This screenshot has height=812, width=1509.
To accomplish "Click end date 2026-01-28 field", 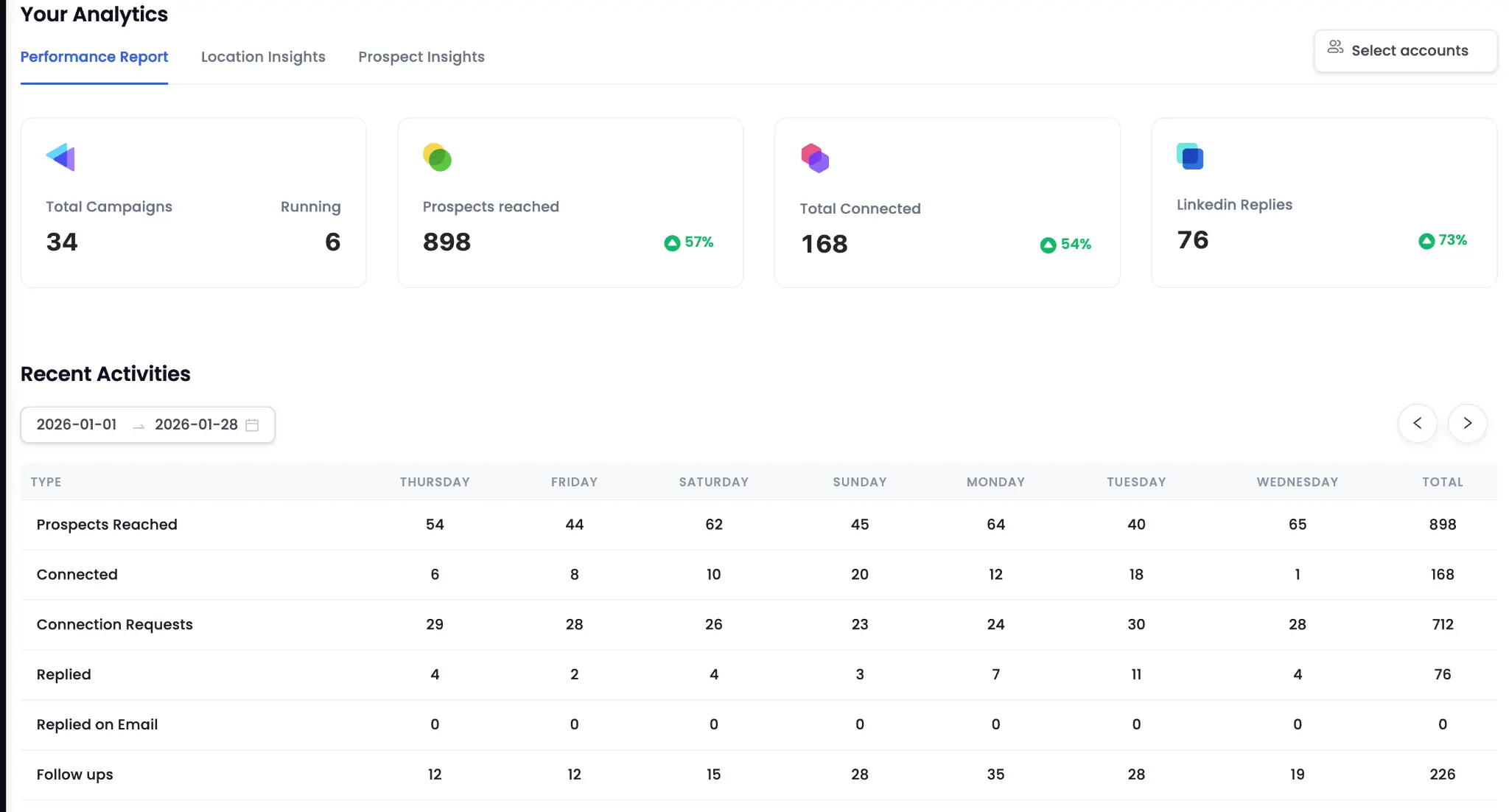I will coord(196,424).
